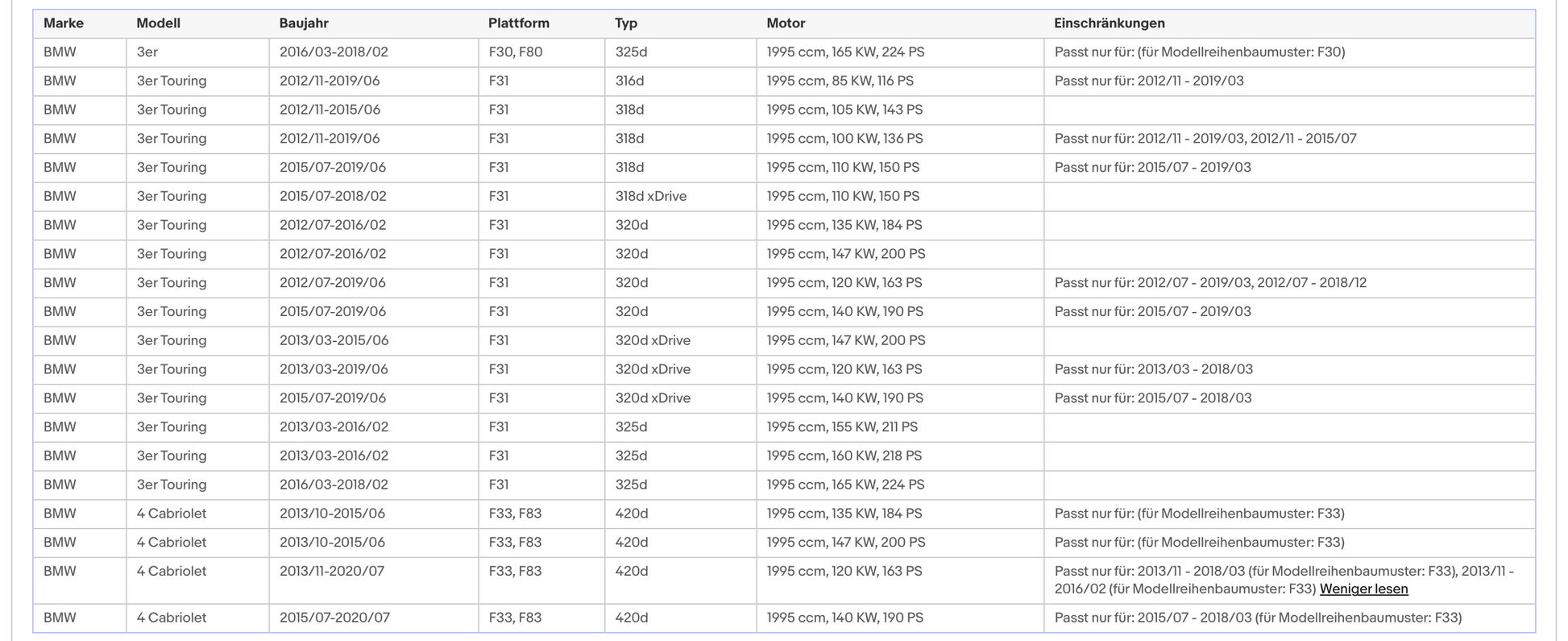Click 'F33, F83' in the 2015/07-2020/07 row
The image size is (1568, 641).
pyautogui.click(x=515, y=618)
